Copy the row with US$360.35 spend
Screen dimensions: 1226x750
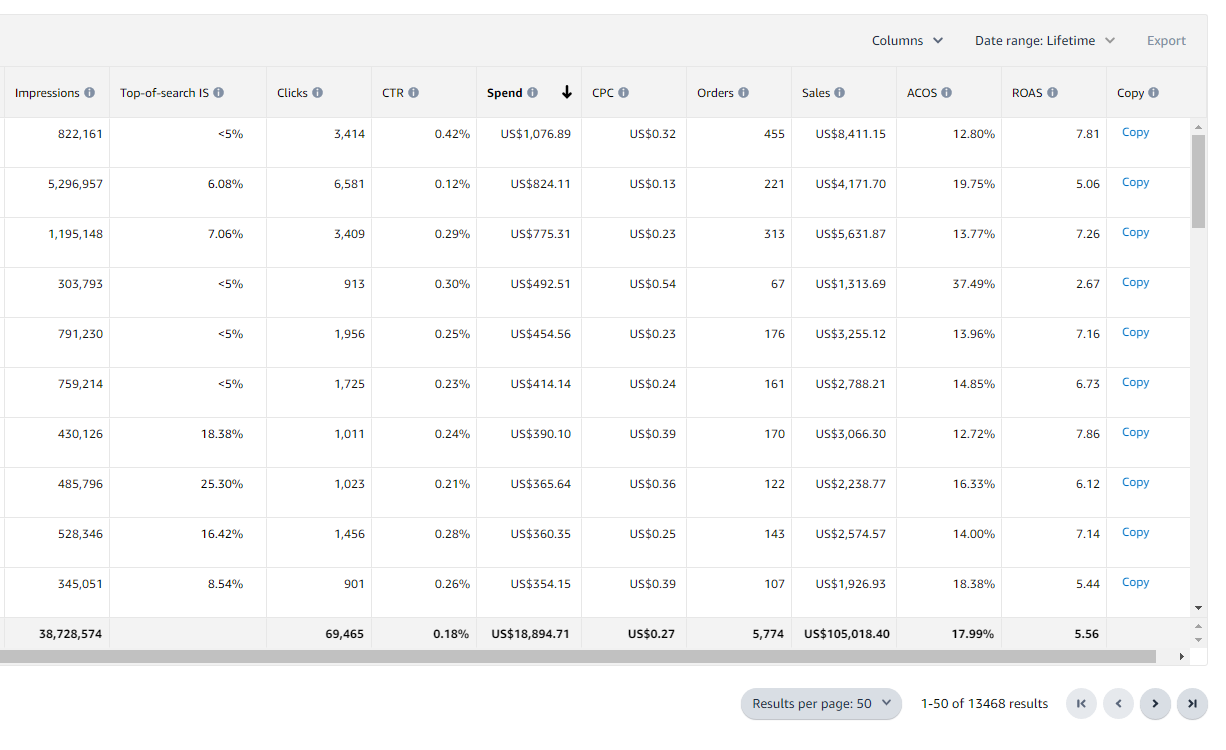point(1135,533)
